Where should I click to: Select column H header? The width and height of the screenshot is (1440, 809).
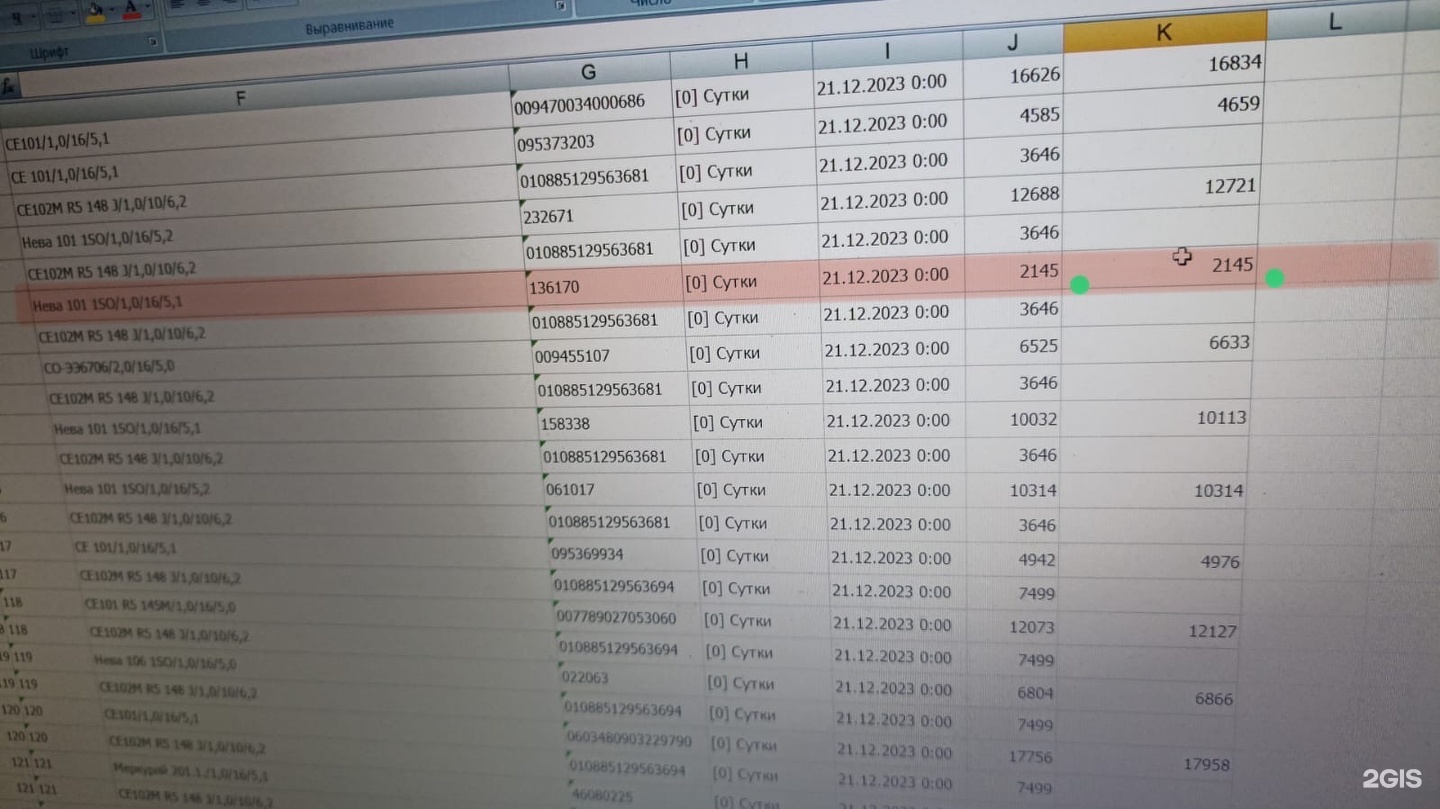point(741,61)
